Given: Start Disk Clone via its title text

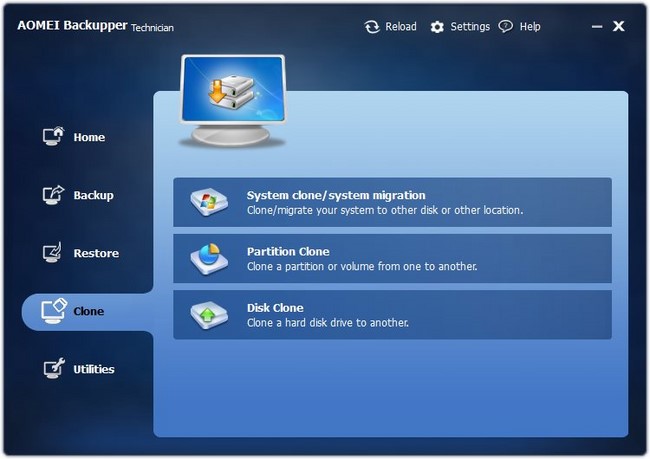Looking at the screenshot, I should pyautogui.click(x=275, y=308).
